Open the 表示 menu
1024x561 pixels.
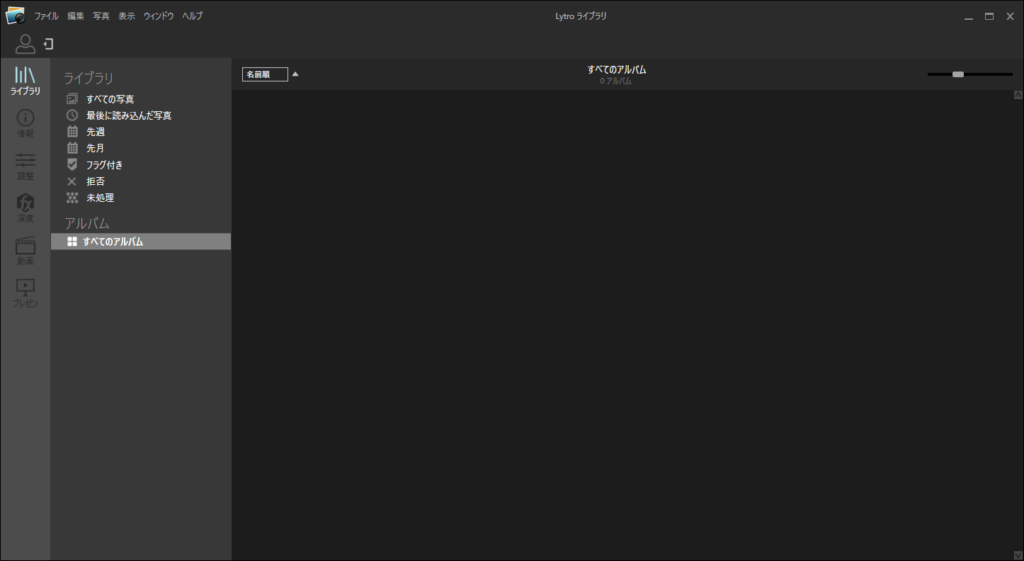(x=127, y=16)
